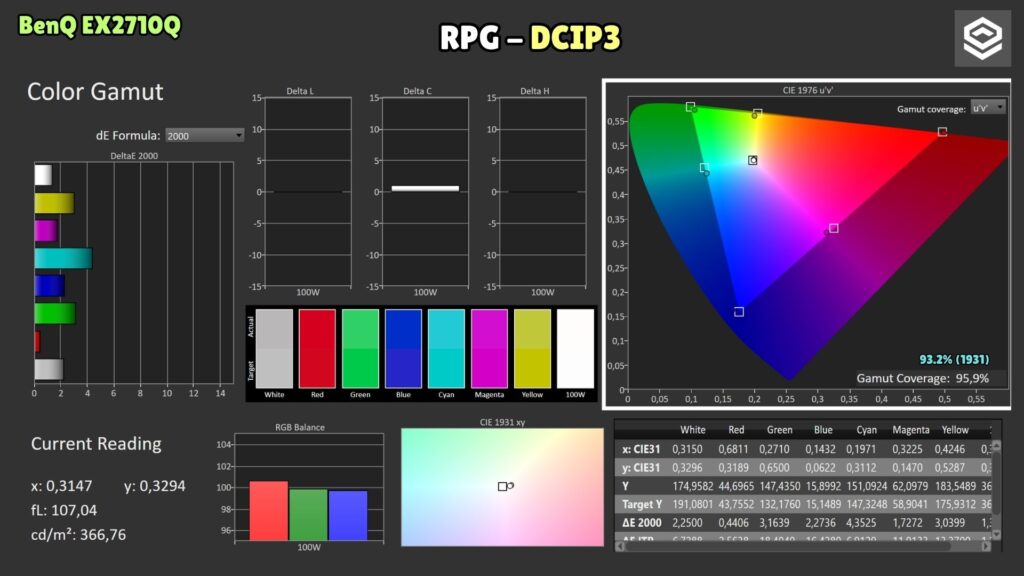
Task: Click the White Y value '174,9582'
Action: [x=693, y=486]
